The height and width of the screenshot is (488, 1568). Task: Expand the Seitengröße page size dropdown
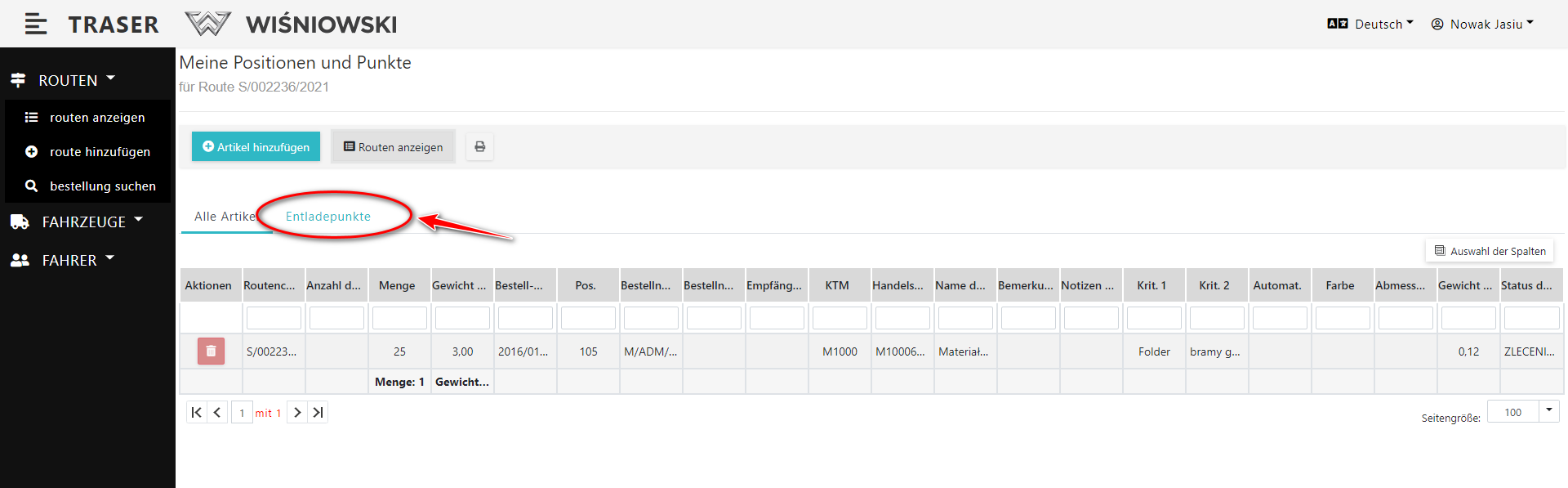point(1548,411)
